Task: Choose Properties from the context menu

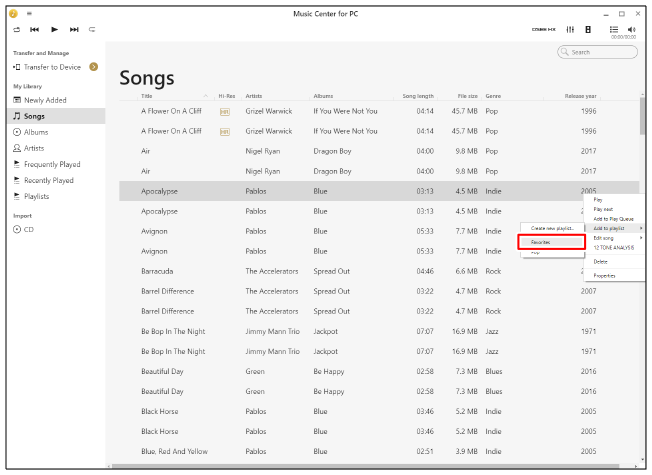Action: coord(605,275)
